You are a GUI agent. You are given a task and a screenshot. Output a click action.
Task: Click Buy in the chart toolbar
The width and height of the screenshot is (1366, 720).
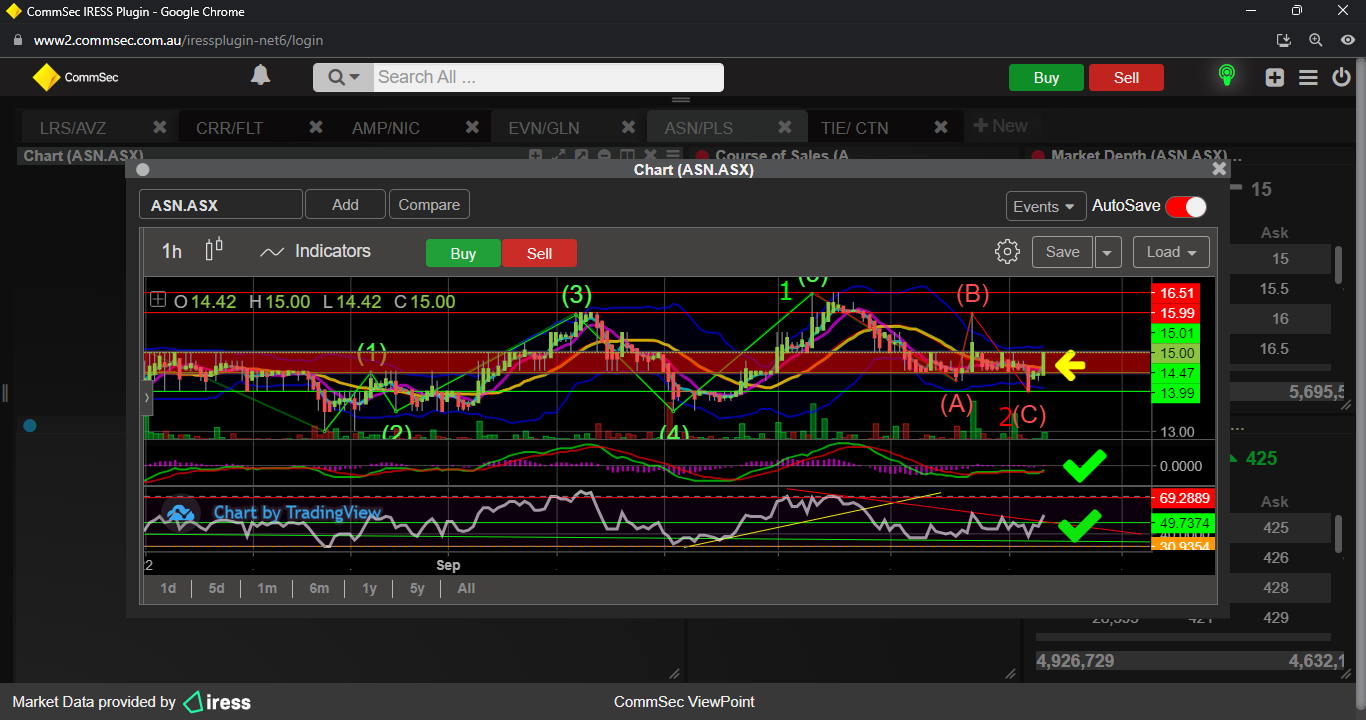tap(463, 253)
